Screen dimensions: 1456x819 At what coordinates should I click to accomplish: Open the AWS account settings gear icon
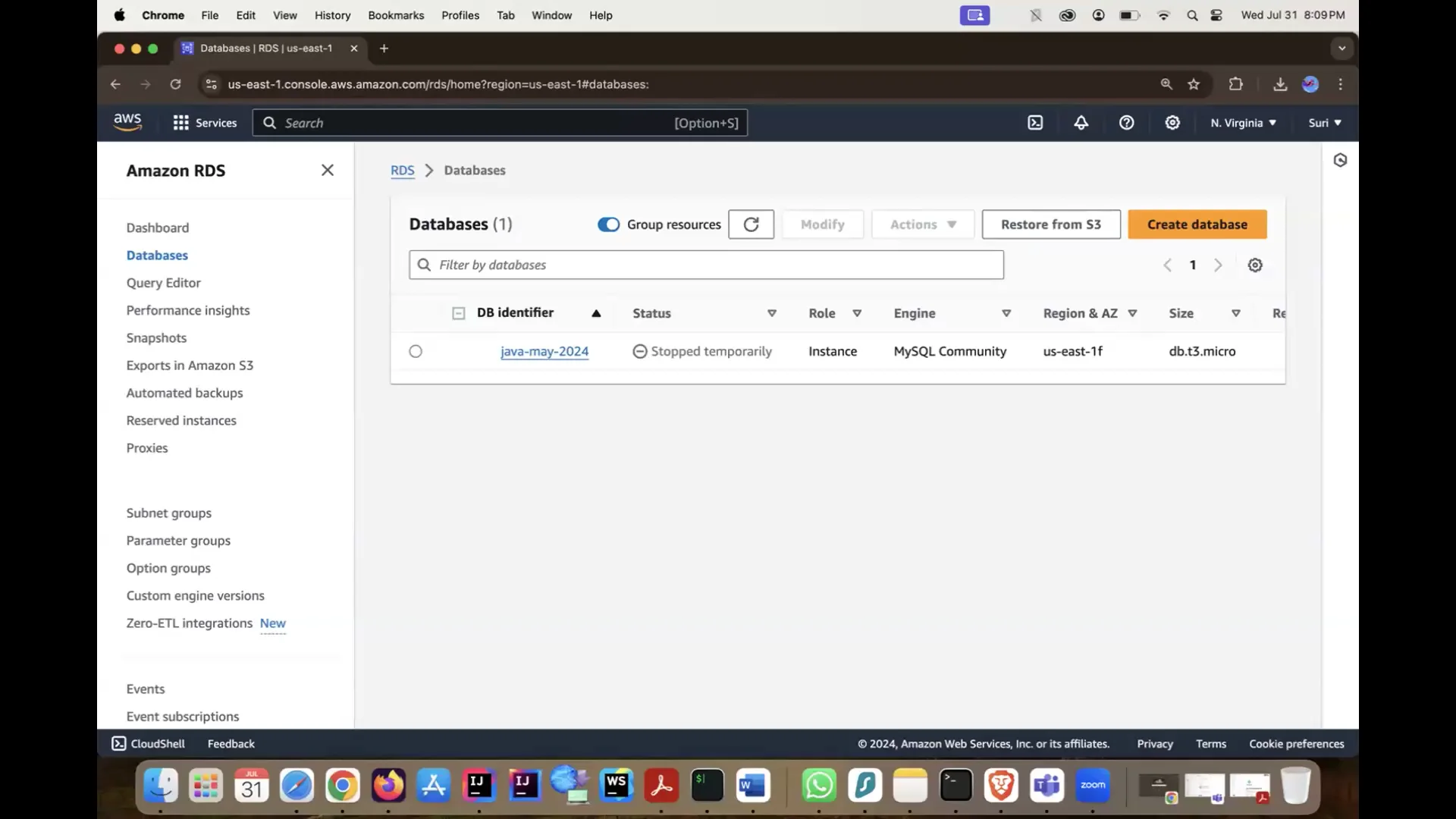(1172, 122)
